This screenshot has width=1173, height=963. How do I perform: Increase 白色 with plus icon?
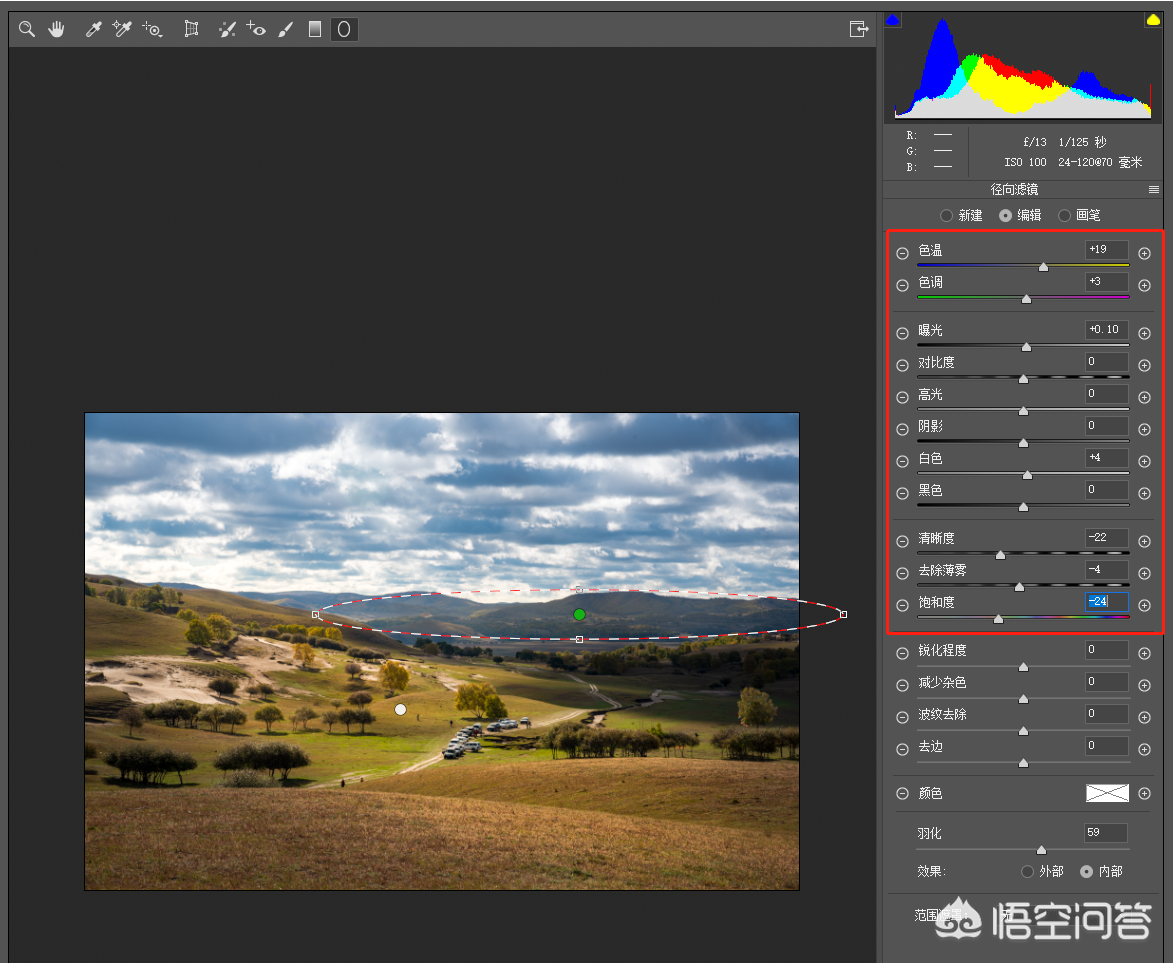click(x=1145, y=462)
